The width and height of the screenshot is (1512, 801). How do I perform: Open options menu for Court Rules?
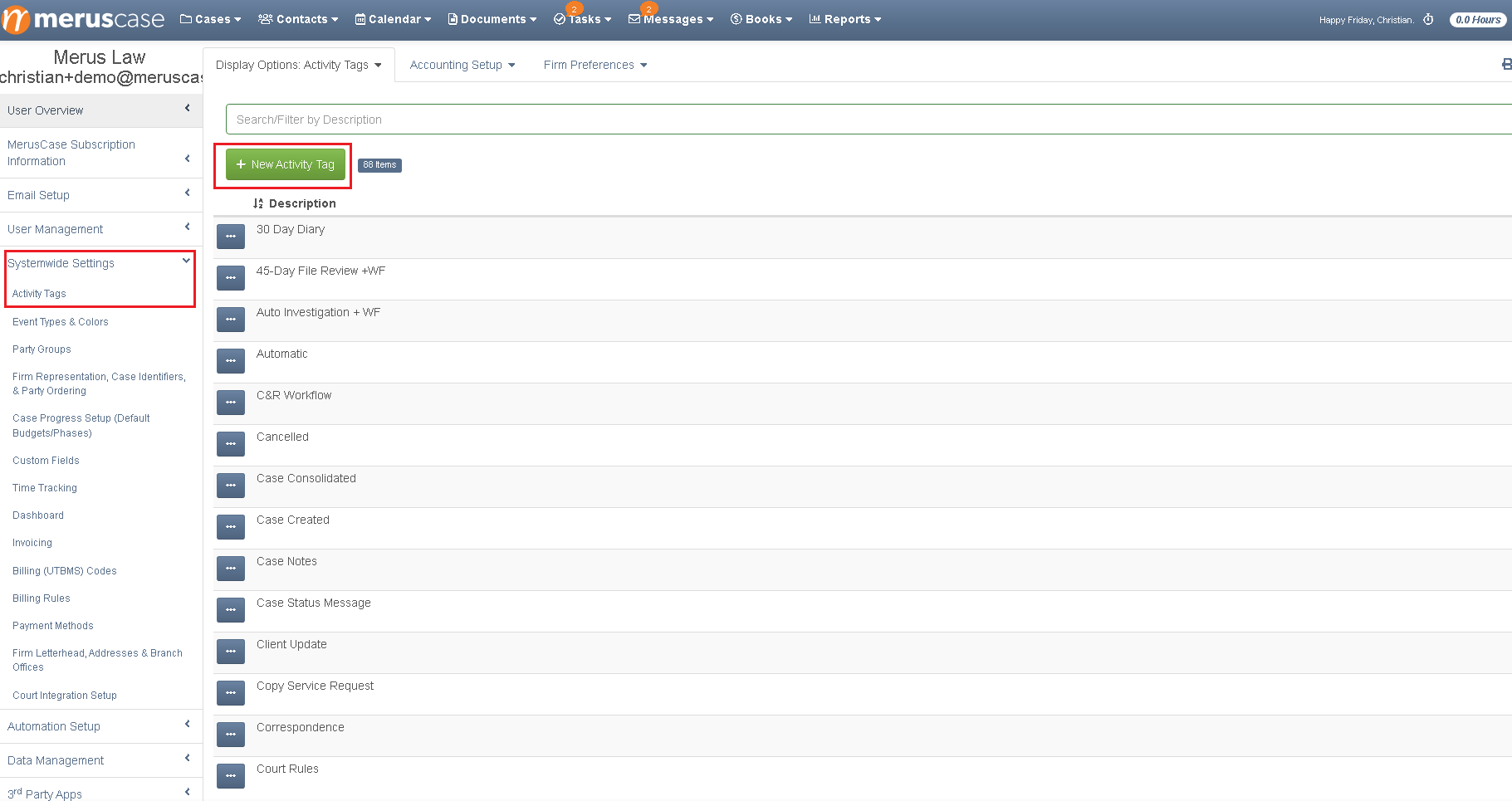pyautogui.click(x=231, y=776)
